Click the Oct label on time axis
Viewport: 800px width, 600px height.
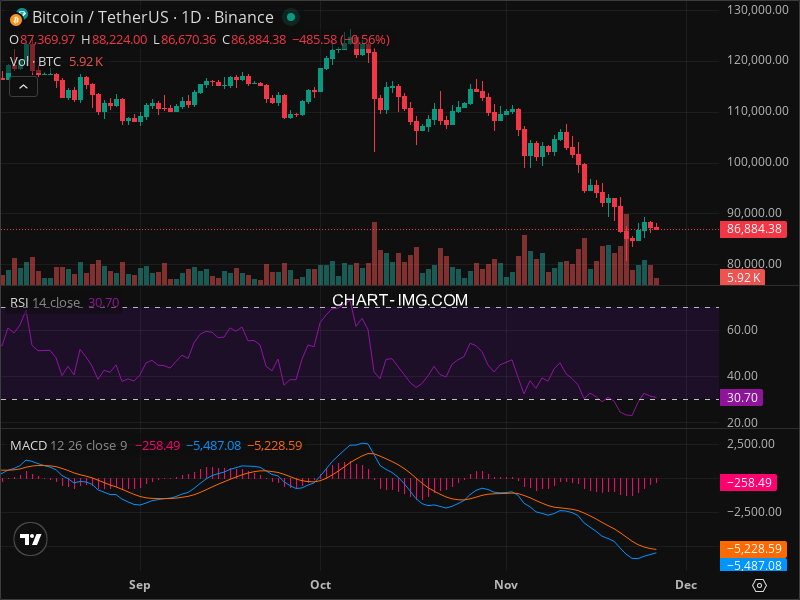coord(321,583)
